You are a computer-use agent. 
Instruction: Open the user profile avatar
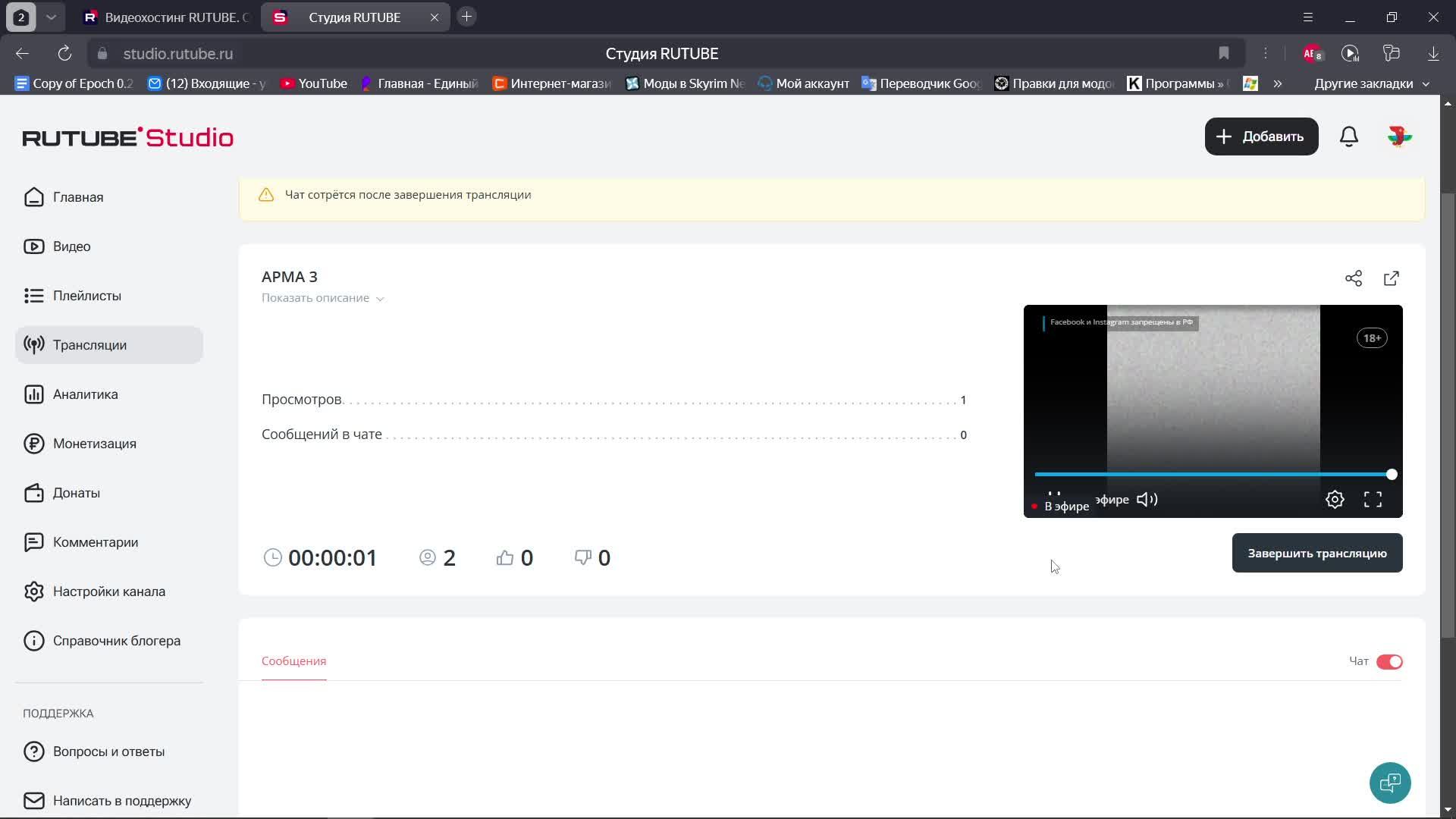pos(1399,136)
